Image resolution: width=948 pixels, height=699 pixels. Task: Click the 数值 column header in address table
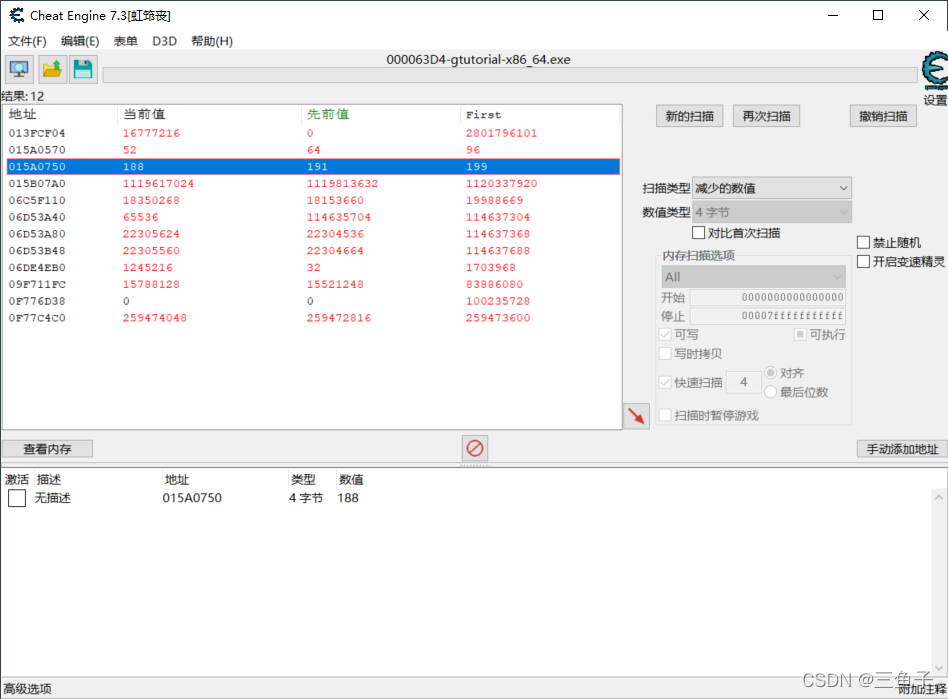pyautogui.click(x=351, y=480)
